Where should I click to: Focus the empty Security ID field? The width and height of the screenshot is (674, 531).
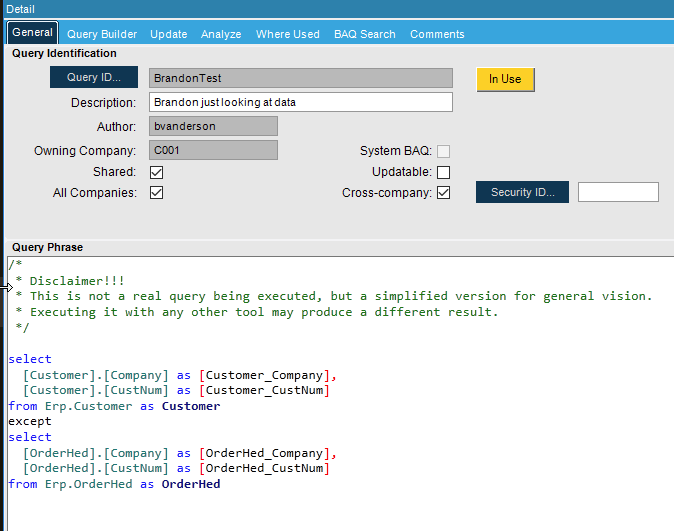(618, 192)
